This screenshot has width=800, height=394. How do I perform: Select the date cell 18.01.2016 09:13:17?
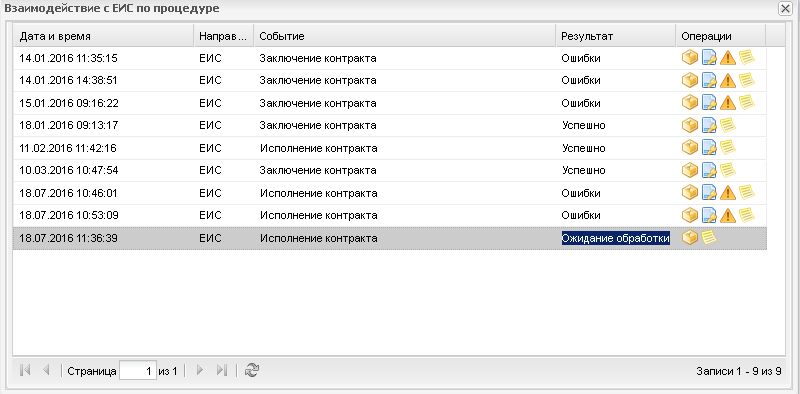68,125
